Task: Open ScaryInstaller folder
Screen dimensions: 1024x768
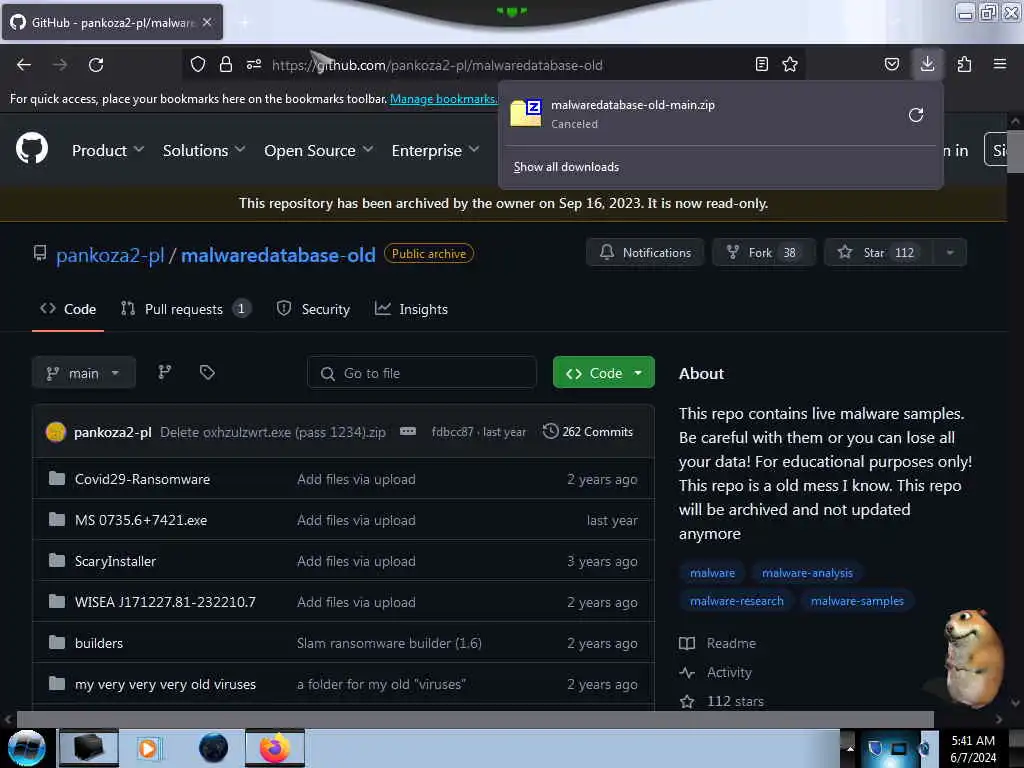Action: pyautogui.click(x=115, y=561)
